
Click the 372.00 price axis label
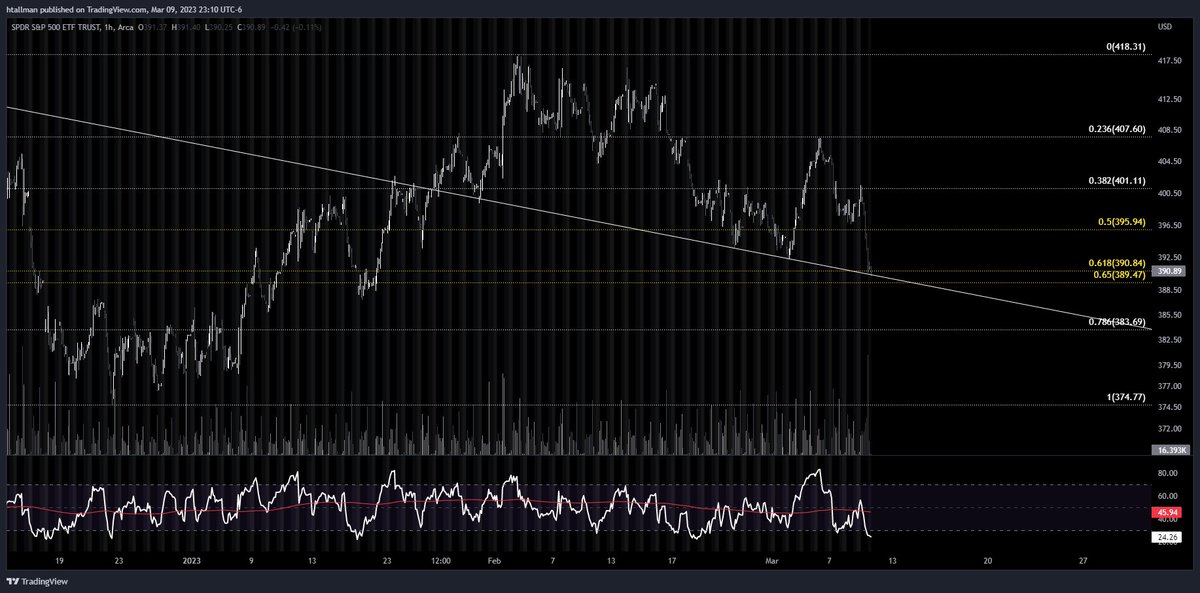point(1168,428)
